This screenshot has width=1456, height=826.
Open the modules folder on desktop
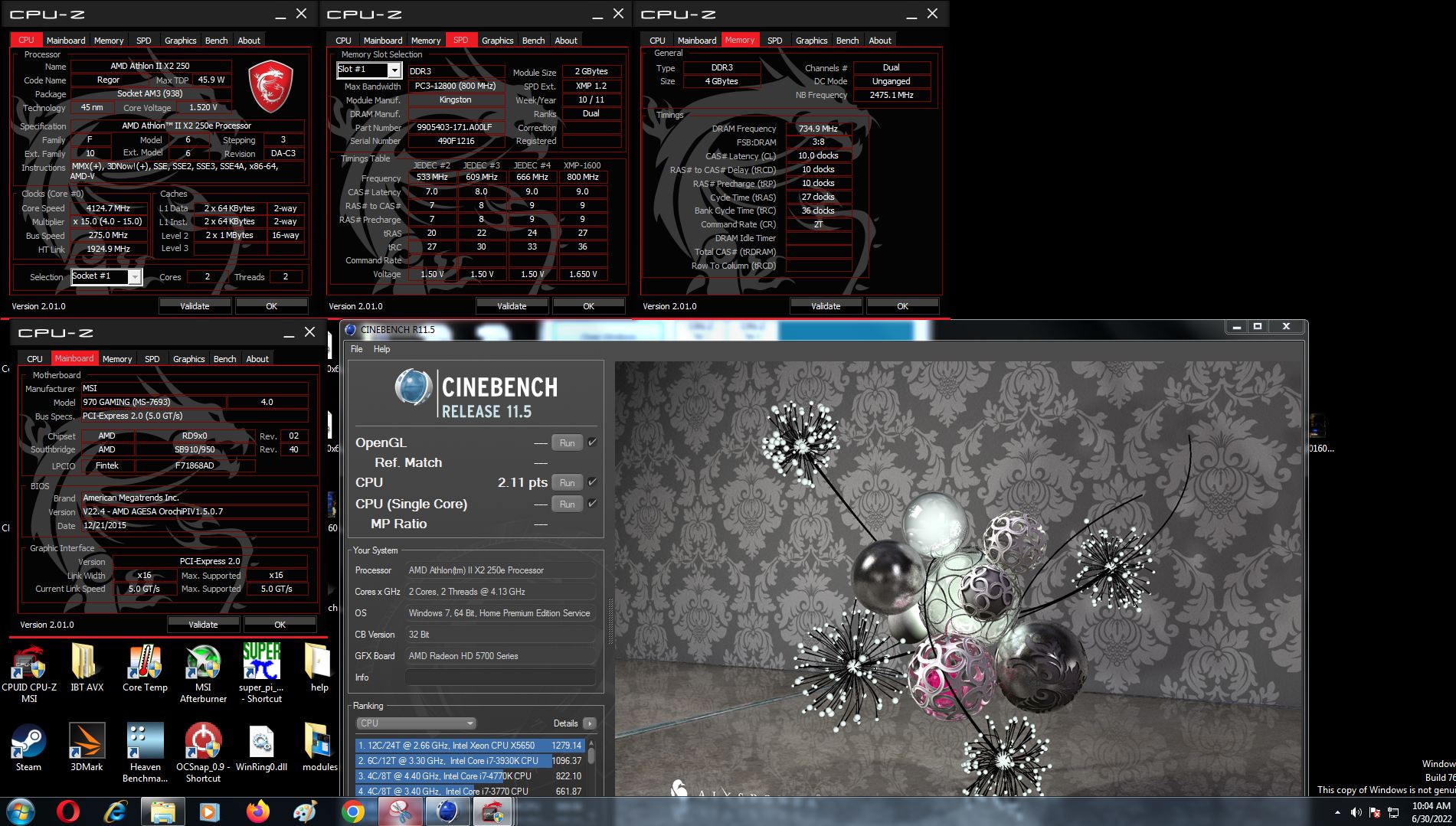pos(319,747)
